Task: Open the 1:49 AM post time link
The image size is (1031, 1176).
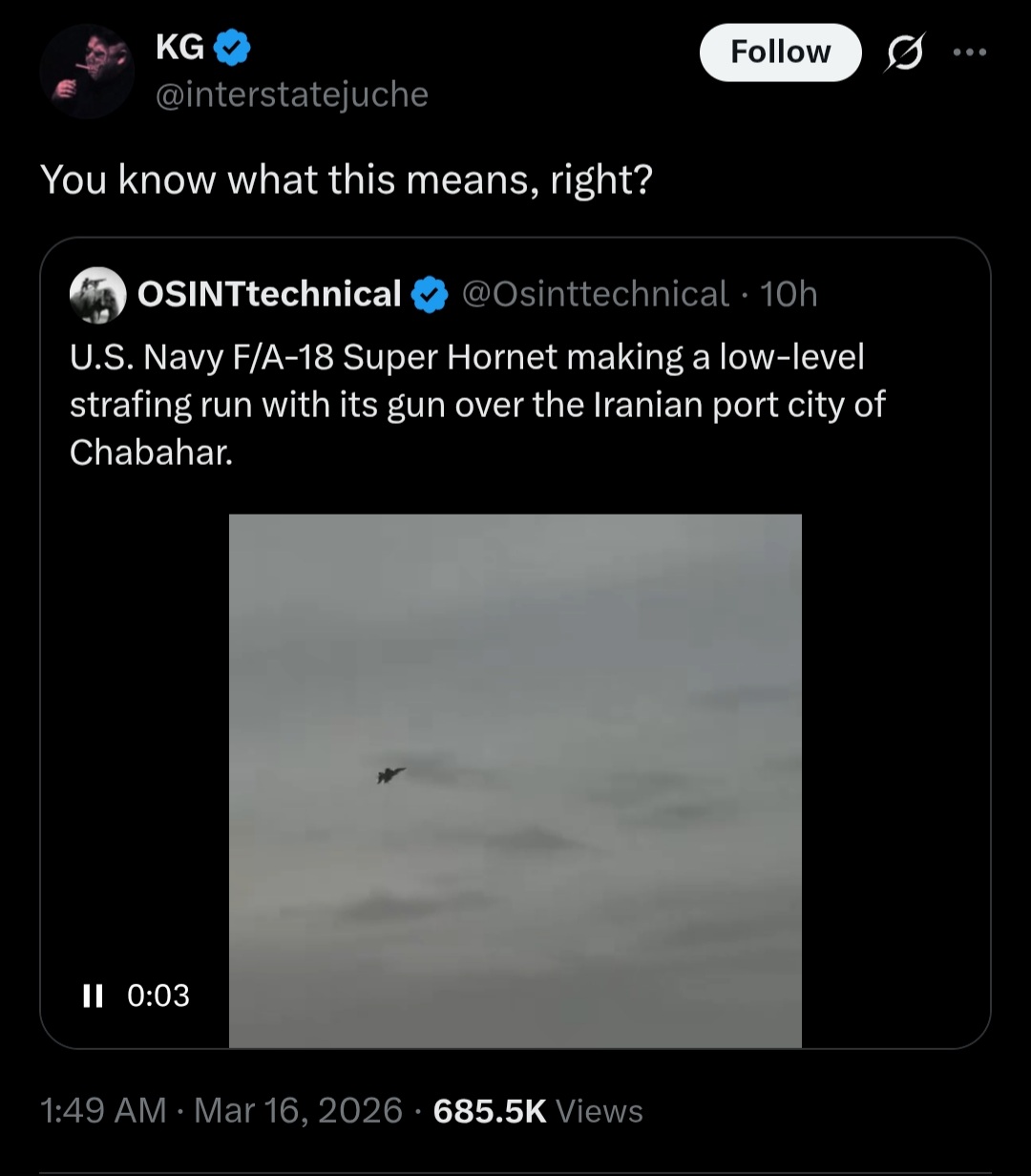Action: point(103,1110)
